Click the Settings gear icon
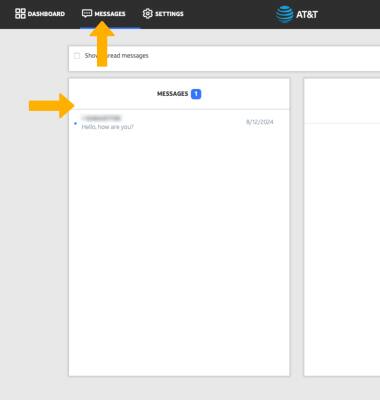The image size is (380, 400). tap(148, 14)
